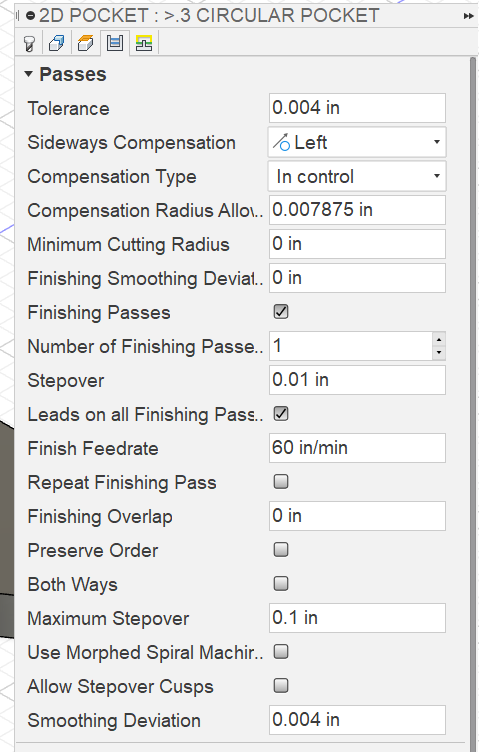Select the Passes tab icon
The image size is (479, 752).
point(115,44)
